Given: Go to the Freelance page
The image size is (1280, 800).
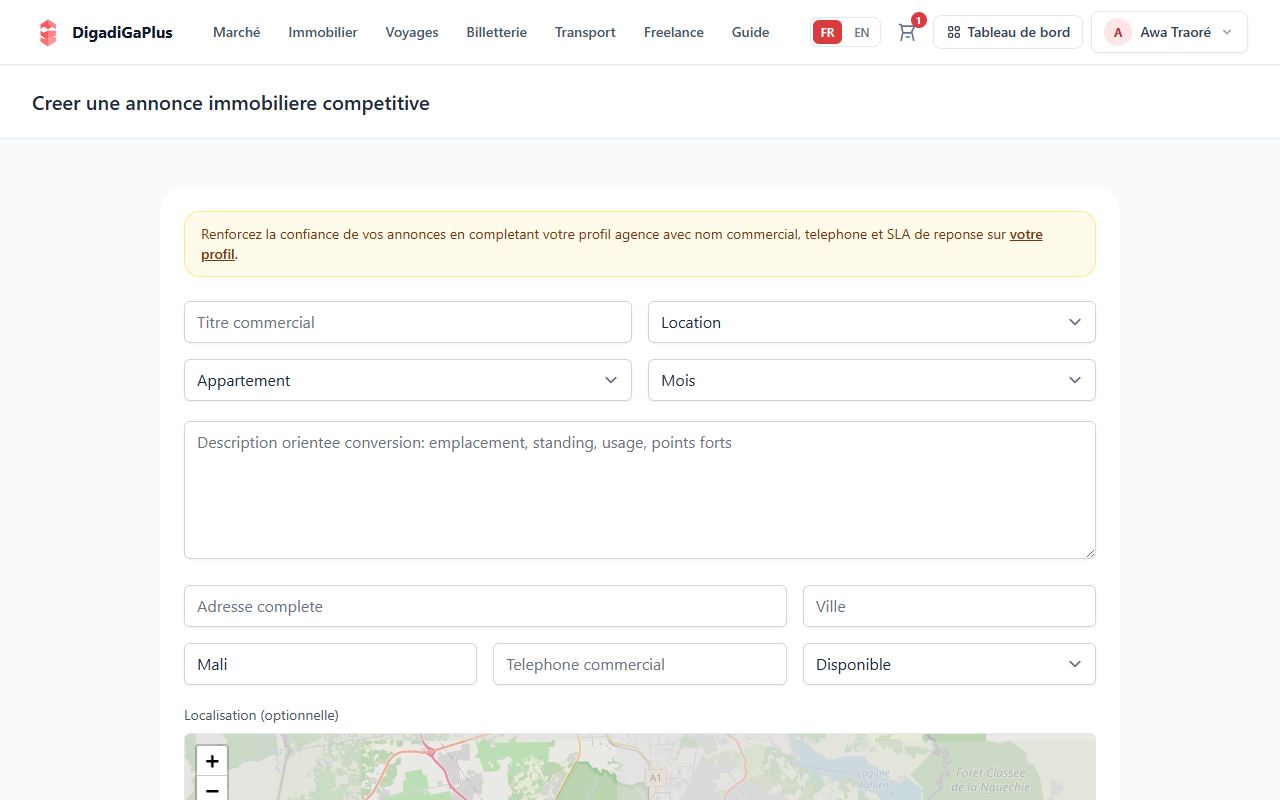Looking at the screenshot, I should (674, 32).
